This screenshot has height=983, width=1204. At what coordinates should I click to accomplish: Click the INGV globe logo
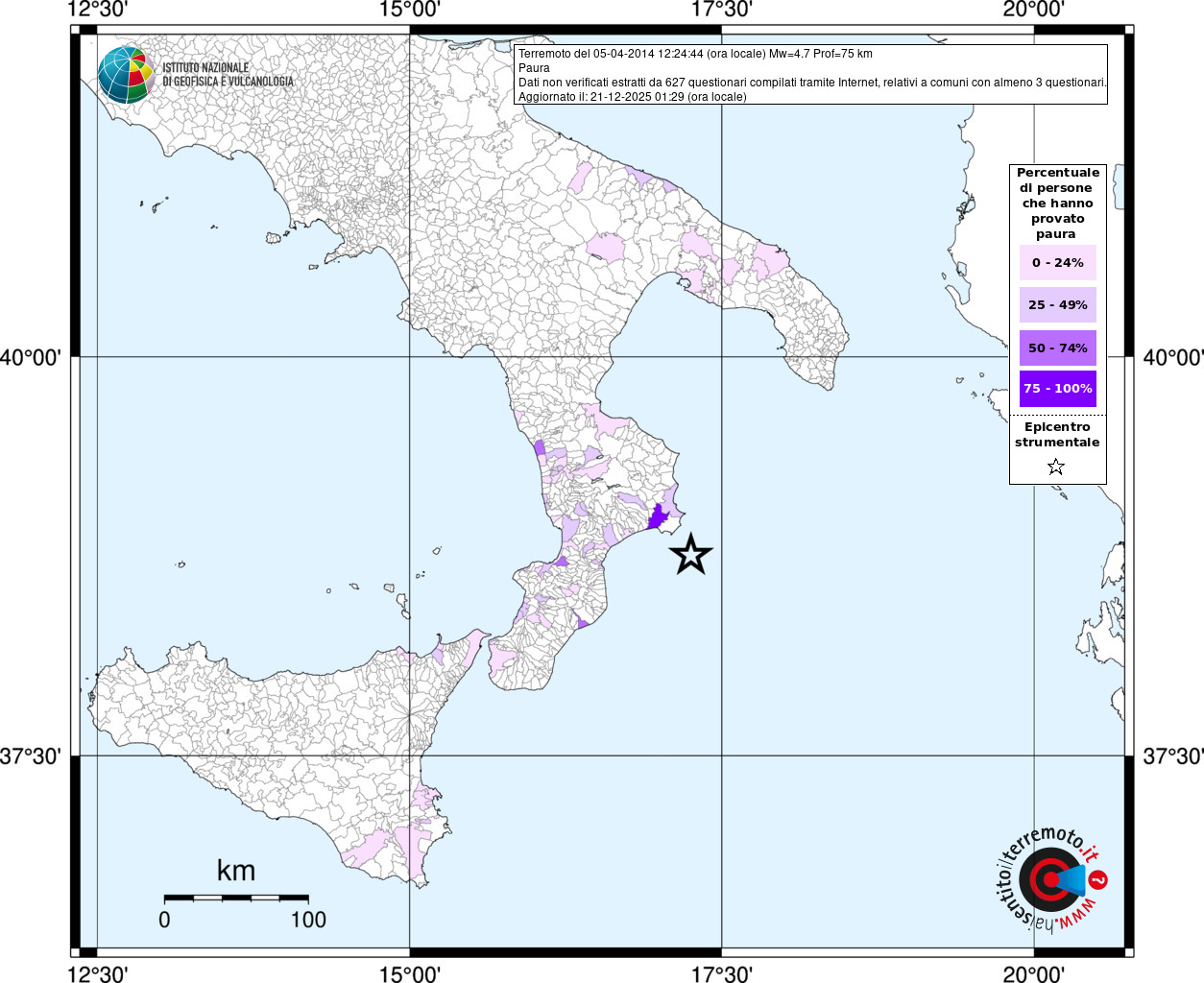(x=126, y=75)
